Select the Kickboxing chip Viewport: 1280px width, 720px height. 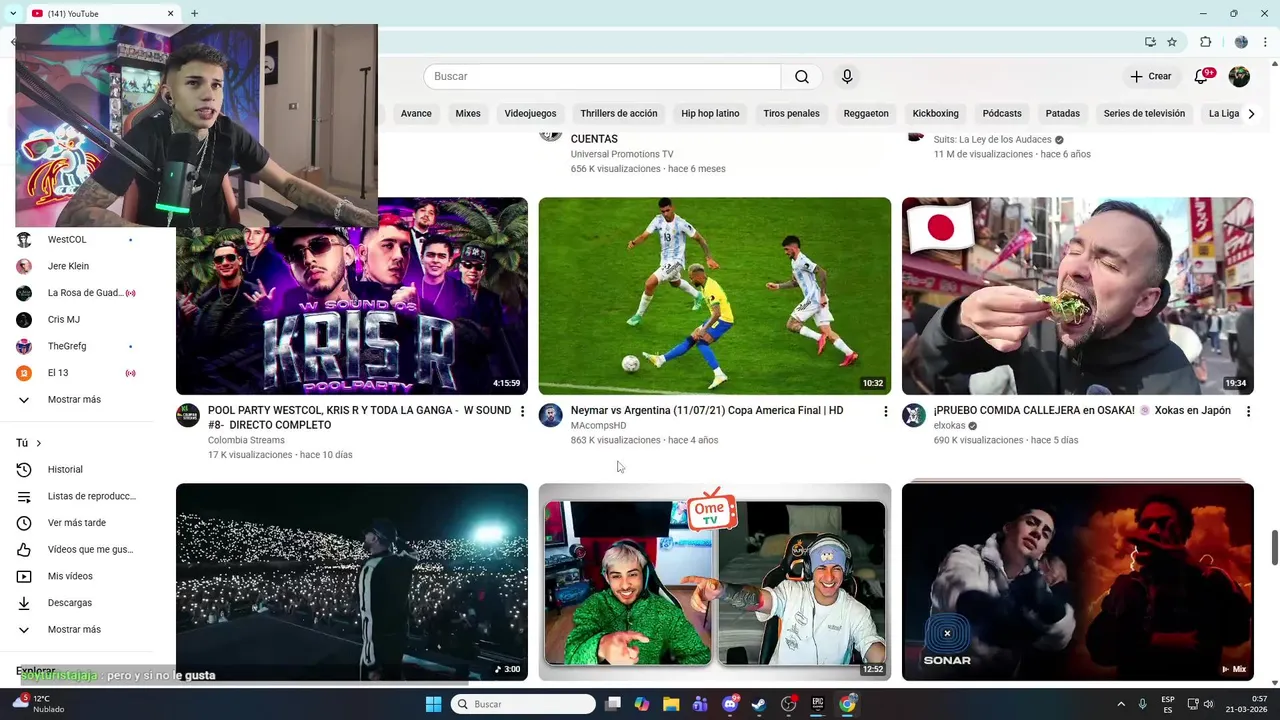coord(935,114)
